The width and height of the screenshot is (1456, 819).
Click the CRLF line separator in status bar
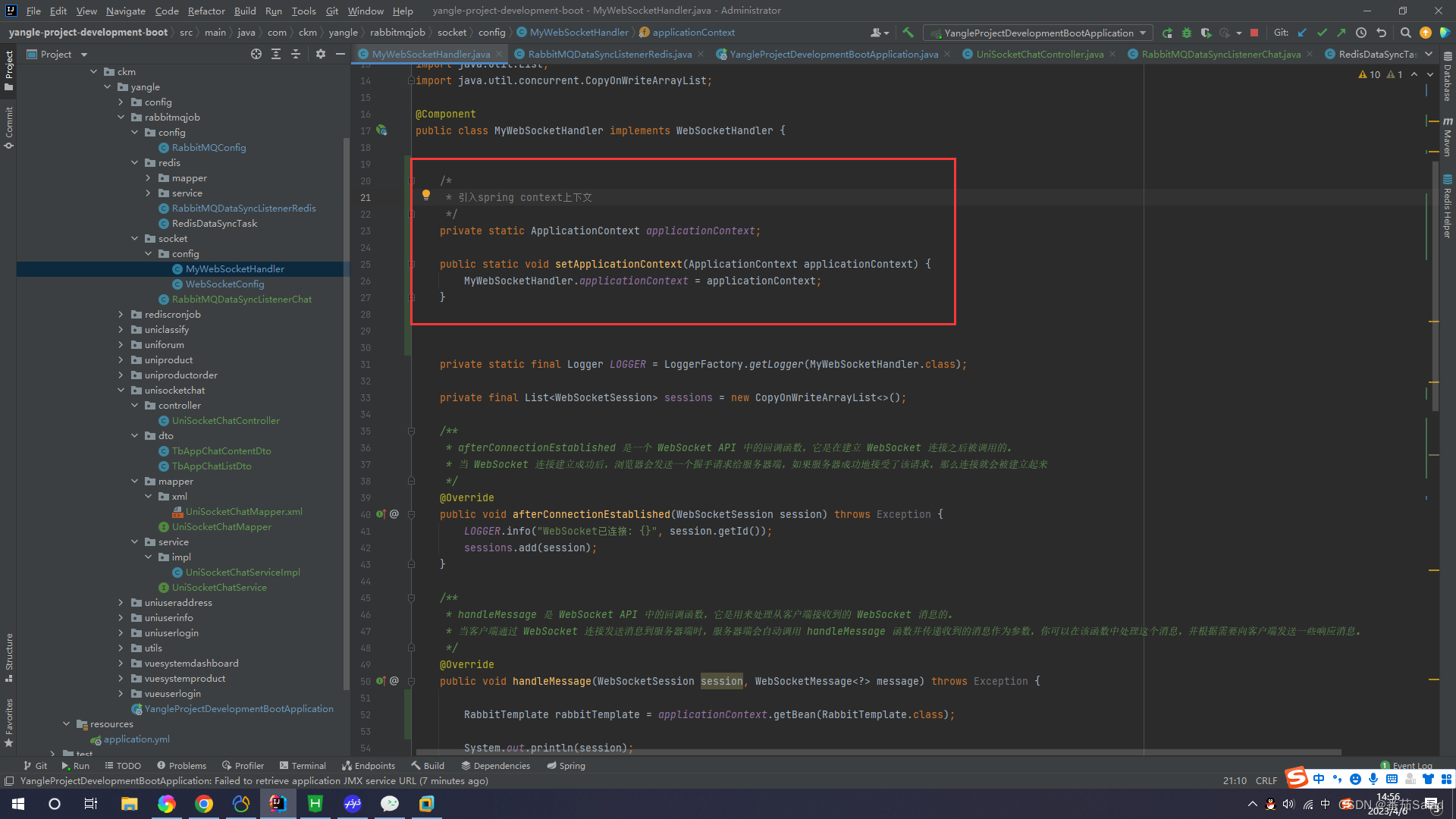point(1266,780)
